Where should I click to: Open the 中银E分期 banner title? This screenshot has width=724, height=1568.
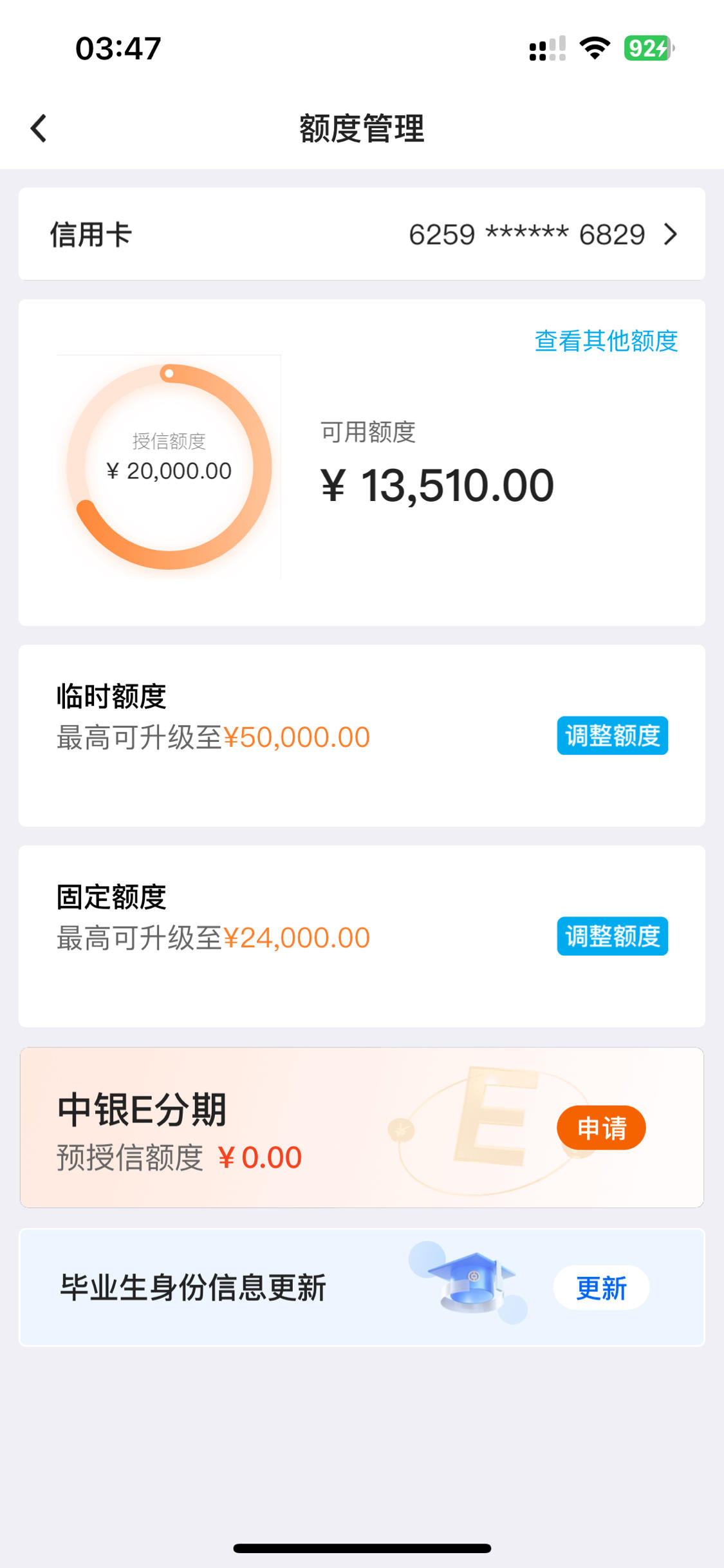coord(142,1110)
